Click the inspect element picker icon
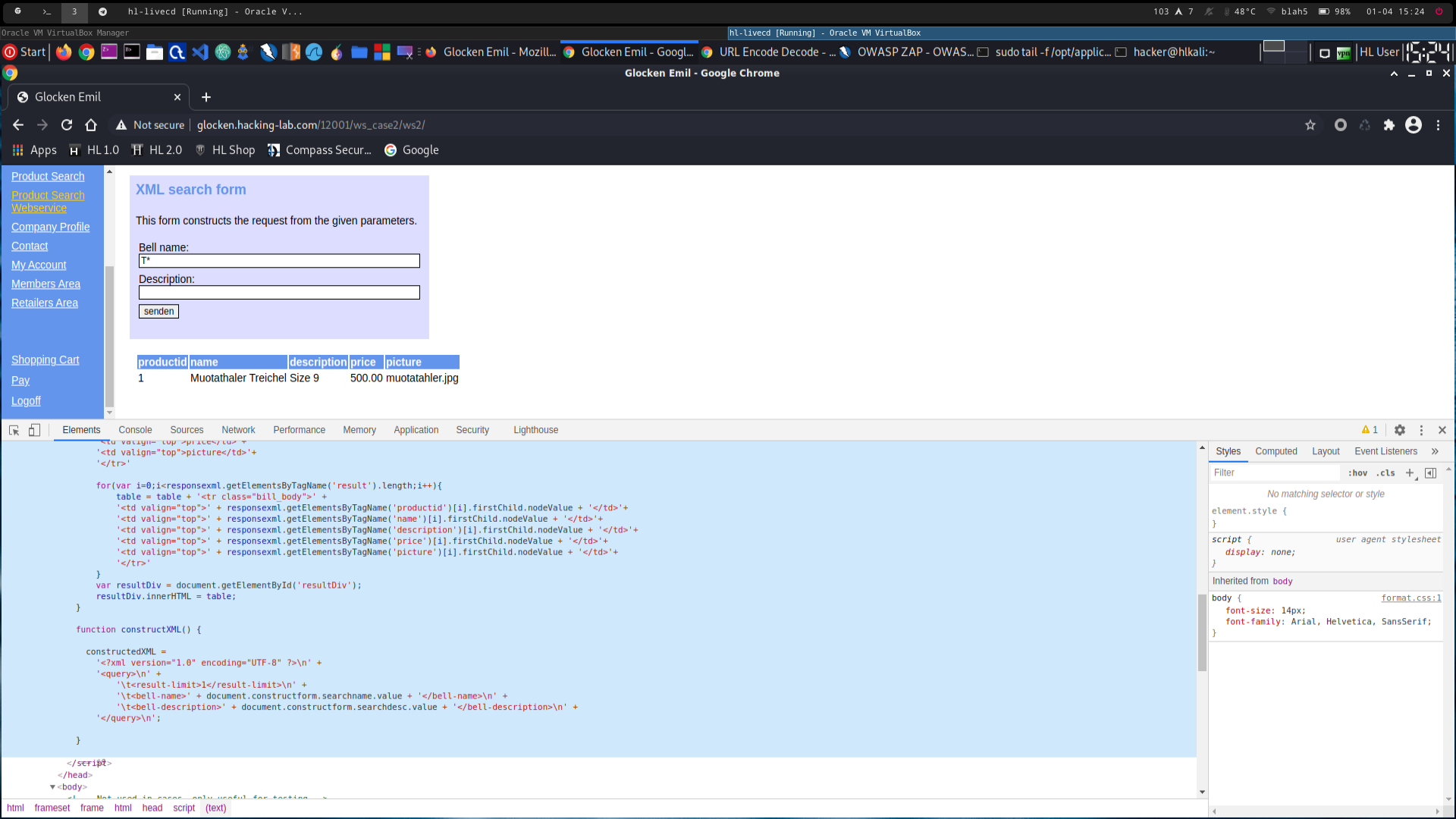The height and width of the screenshot is (819, 1456). [14, 430]
